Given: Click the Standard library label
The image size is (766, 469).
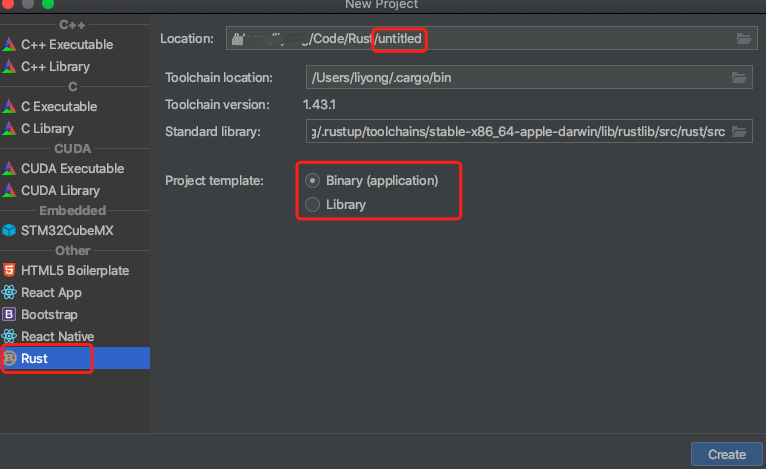Looking at the screenshot, I should pos(213,131).
